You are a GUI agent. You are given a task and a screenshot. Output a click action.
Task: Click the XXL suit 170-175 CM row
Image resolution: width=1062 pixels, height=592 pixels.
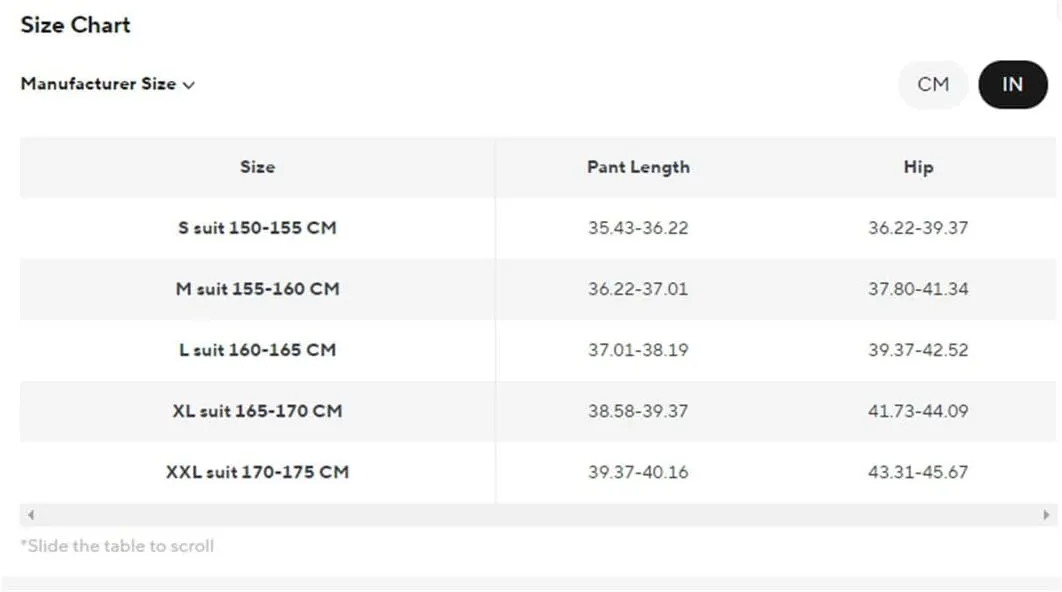(538, 472)
